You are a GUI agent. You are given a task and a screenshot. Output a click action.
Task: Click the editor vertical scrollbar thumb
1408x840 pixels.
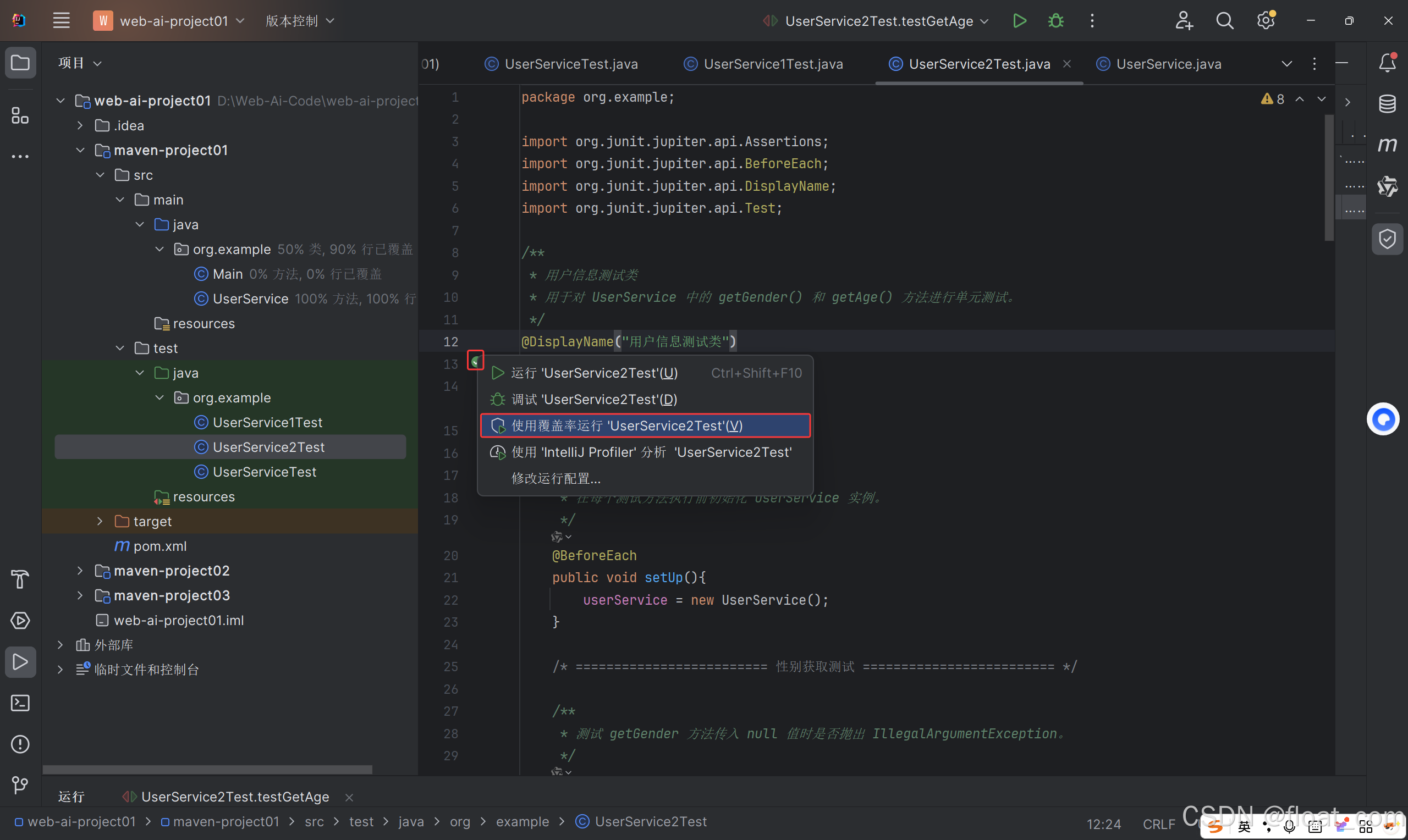click(x=1329, y=178)
